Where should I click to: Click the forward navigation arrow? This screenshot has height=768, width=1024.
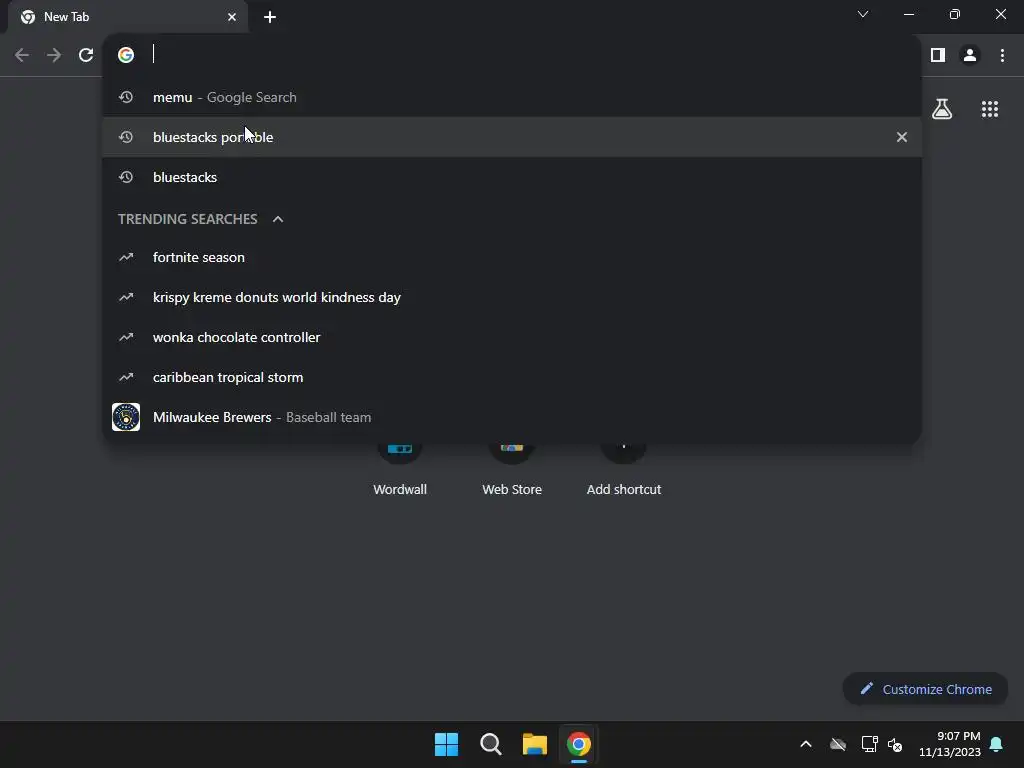pos(54,55)
